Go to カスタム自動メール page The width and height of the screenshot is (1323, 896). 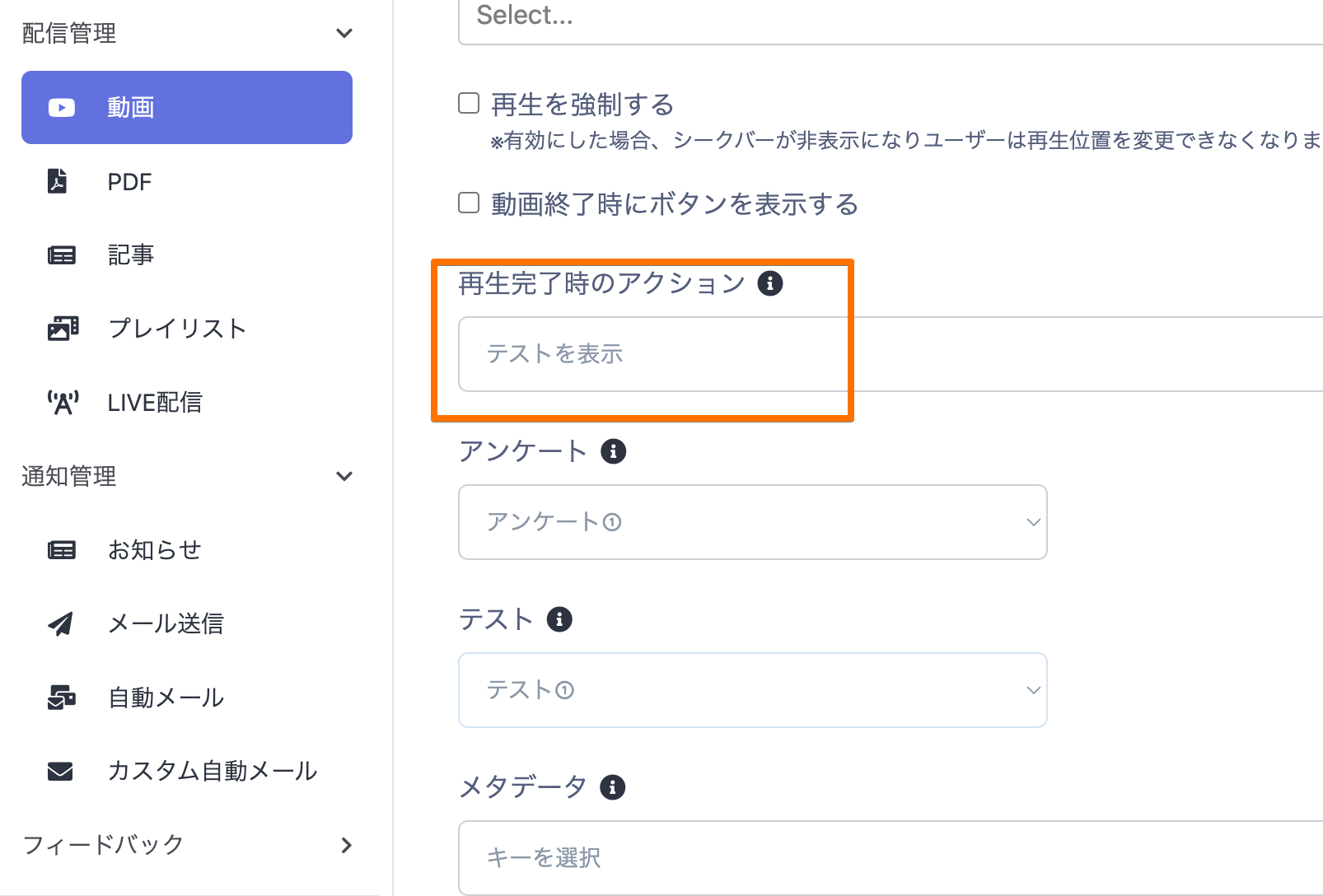click(212, 772)
